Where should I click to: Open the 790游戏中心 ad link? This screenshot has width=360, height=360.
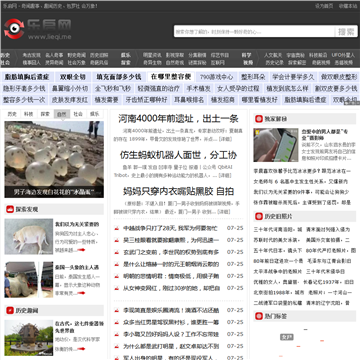click(217, 77)
